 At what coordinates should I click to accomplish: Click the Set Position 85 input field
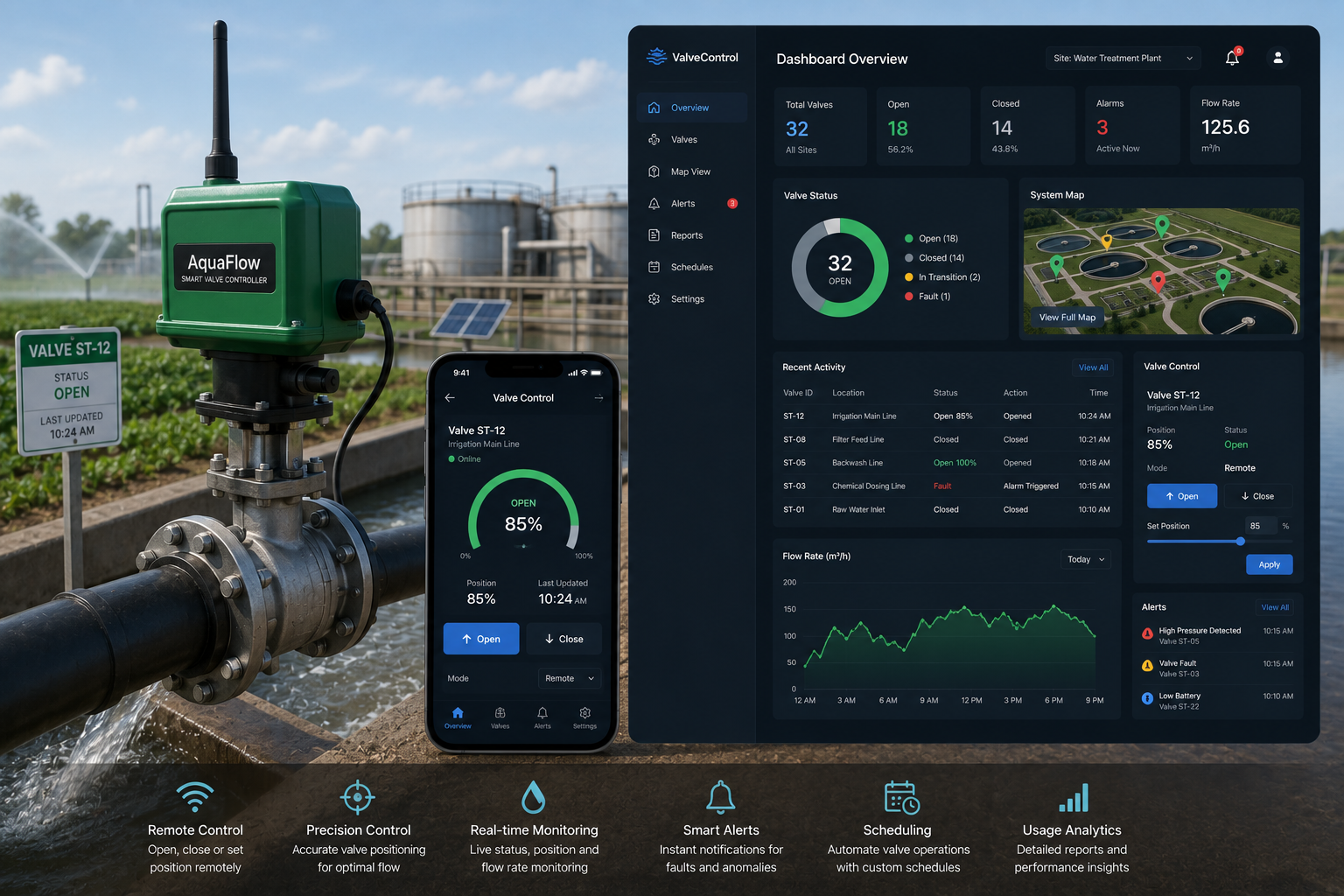[x=1260, y=526]
